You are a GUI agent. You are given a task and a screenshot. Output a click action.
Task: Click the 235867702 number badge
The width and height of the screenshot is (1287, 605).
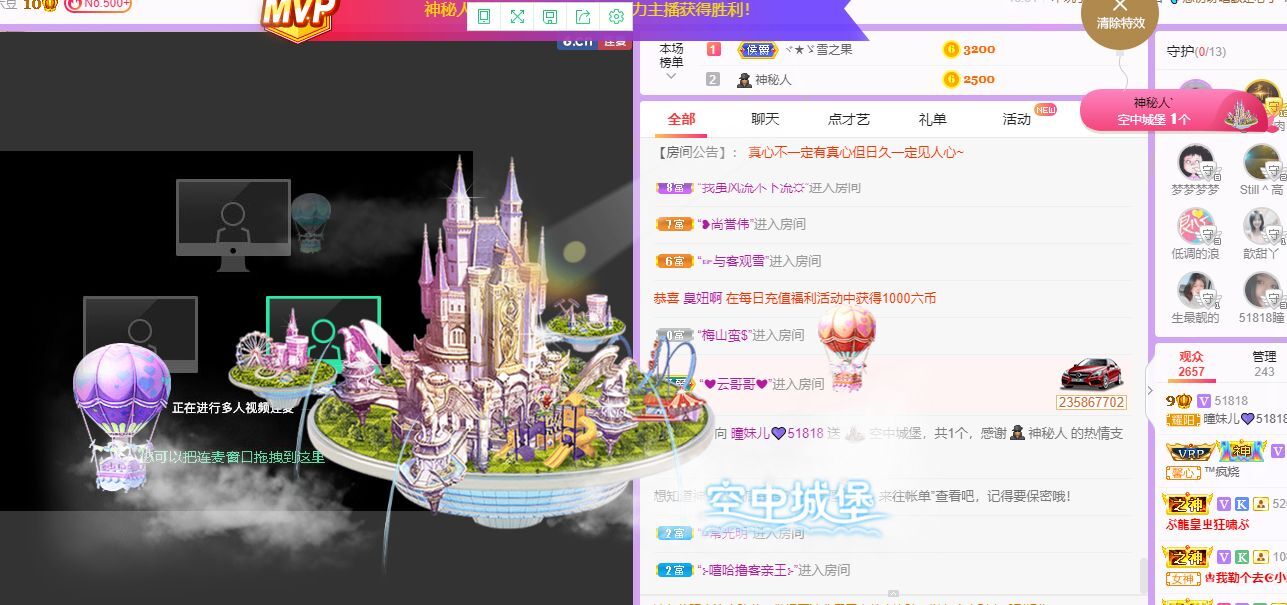pyautogui.click(x=1091, y=402)
